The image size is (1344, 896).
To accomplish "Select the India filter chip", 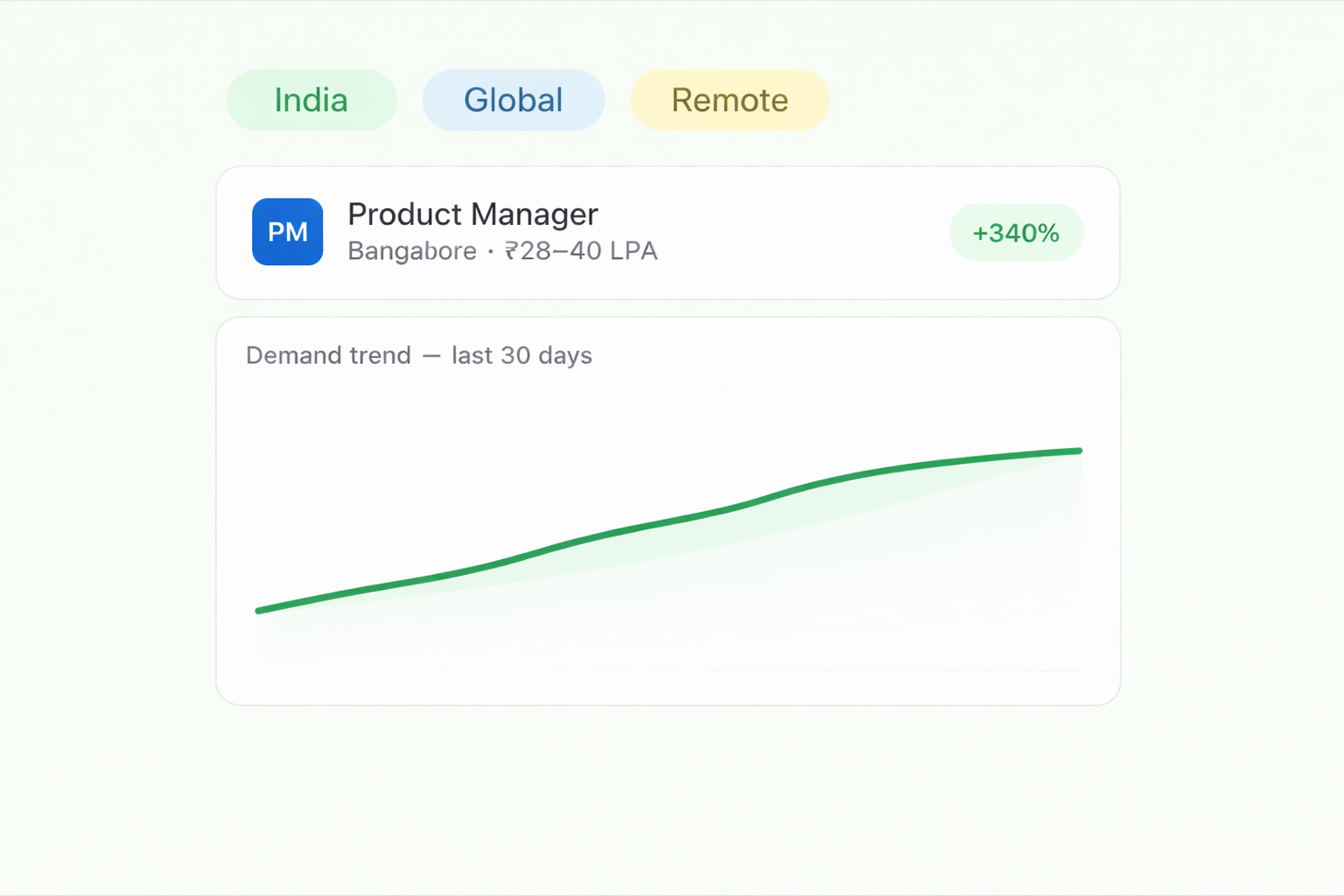I will click(311, 101).
